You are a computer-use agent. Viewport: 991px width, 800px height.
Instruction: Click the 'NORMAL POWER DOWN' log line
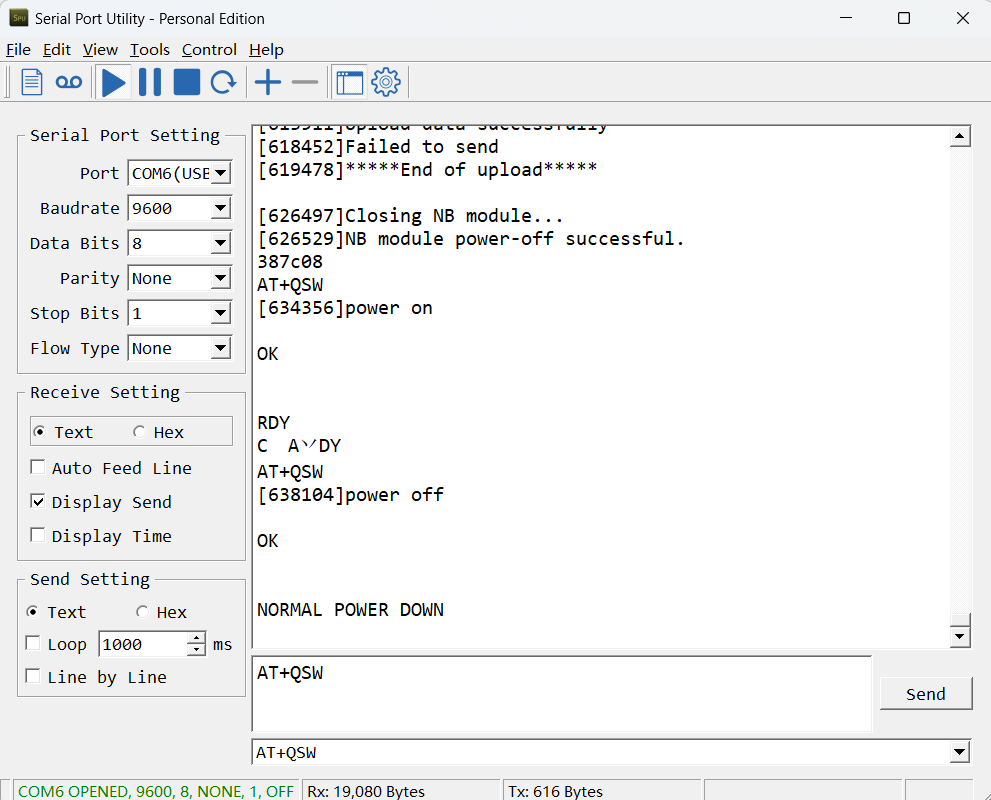[350, 610]
